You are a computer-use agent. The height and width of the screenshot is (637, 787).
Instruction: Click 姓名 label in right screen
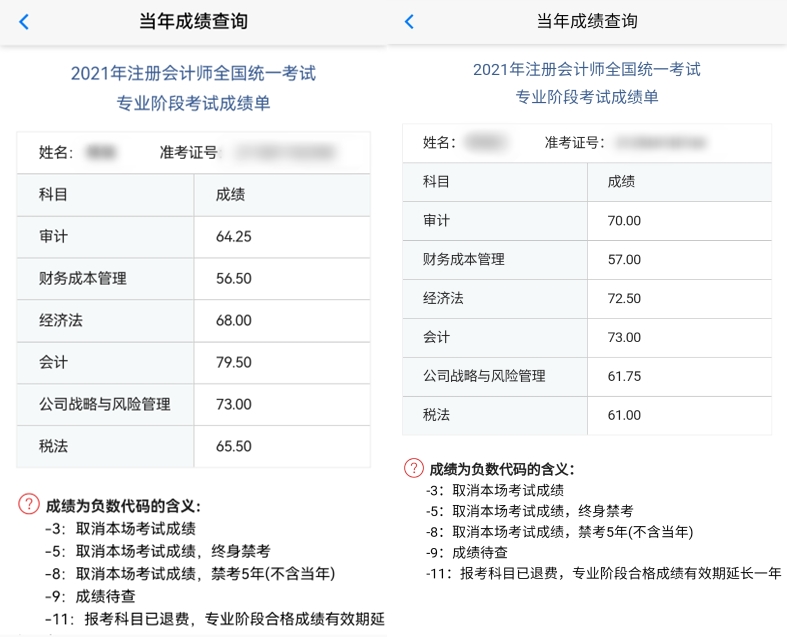click(x=439, y=143)
